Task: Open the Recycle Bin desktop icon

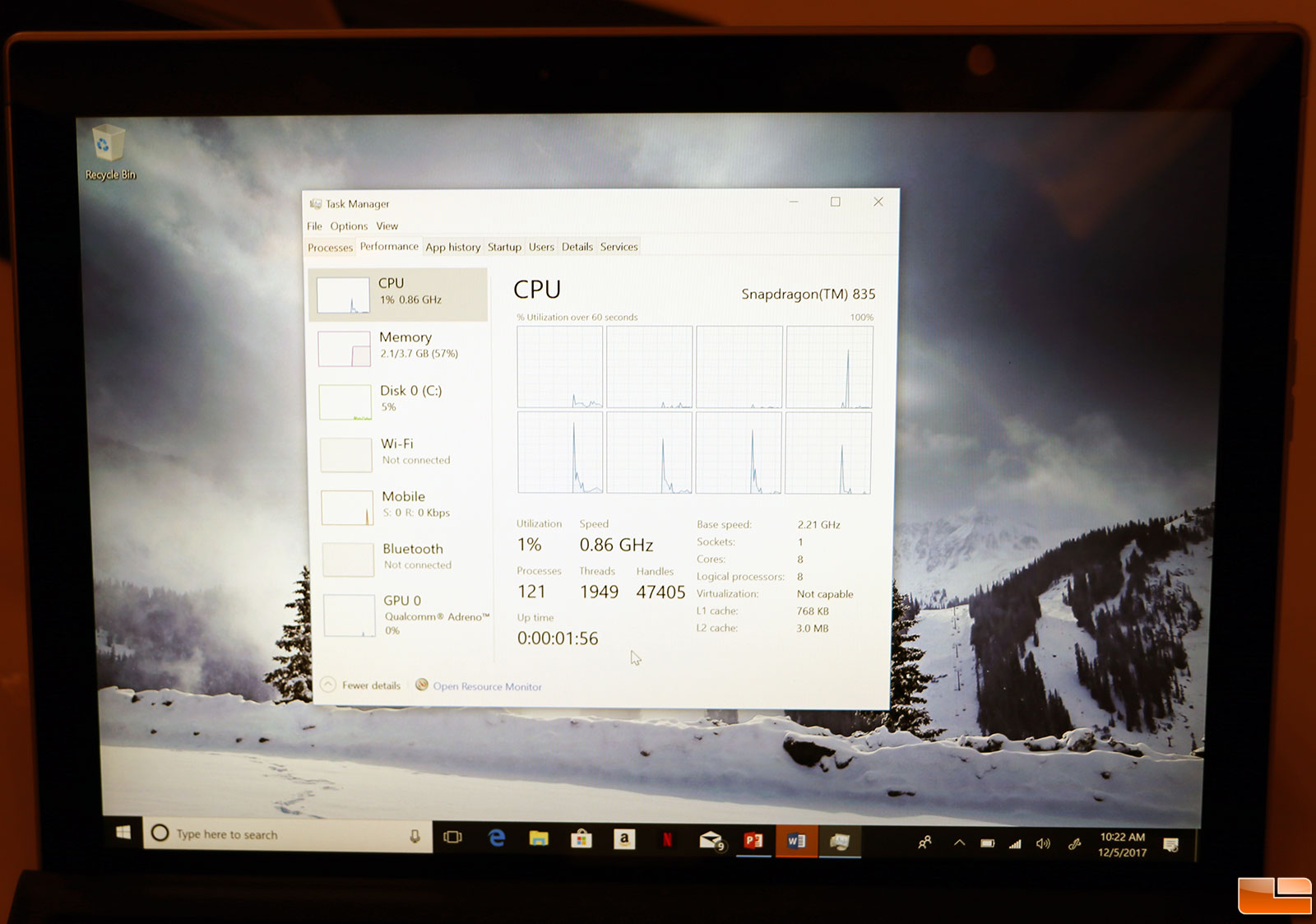Action: tap(109, 151)
